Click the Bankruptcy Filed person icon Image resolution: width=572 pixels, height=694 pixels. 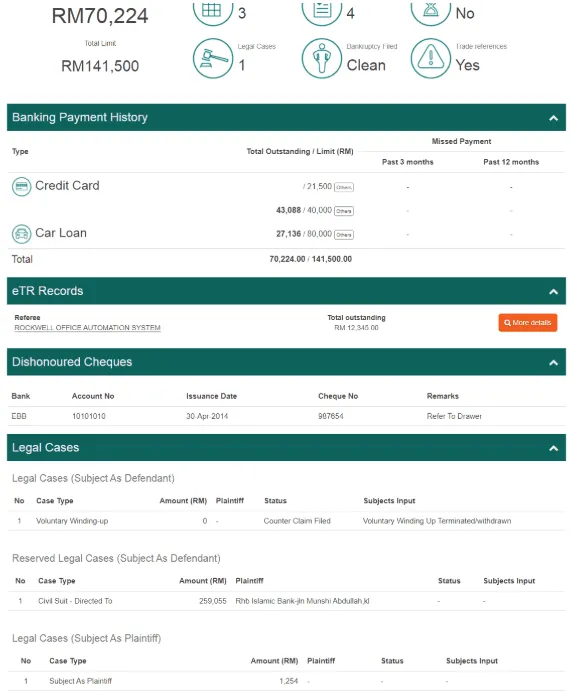[322, 58]
